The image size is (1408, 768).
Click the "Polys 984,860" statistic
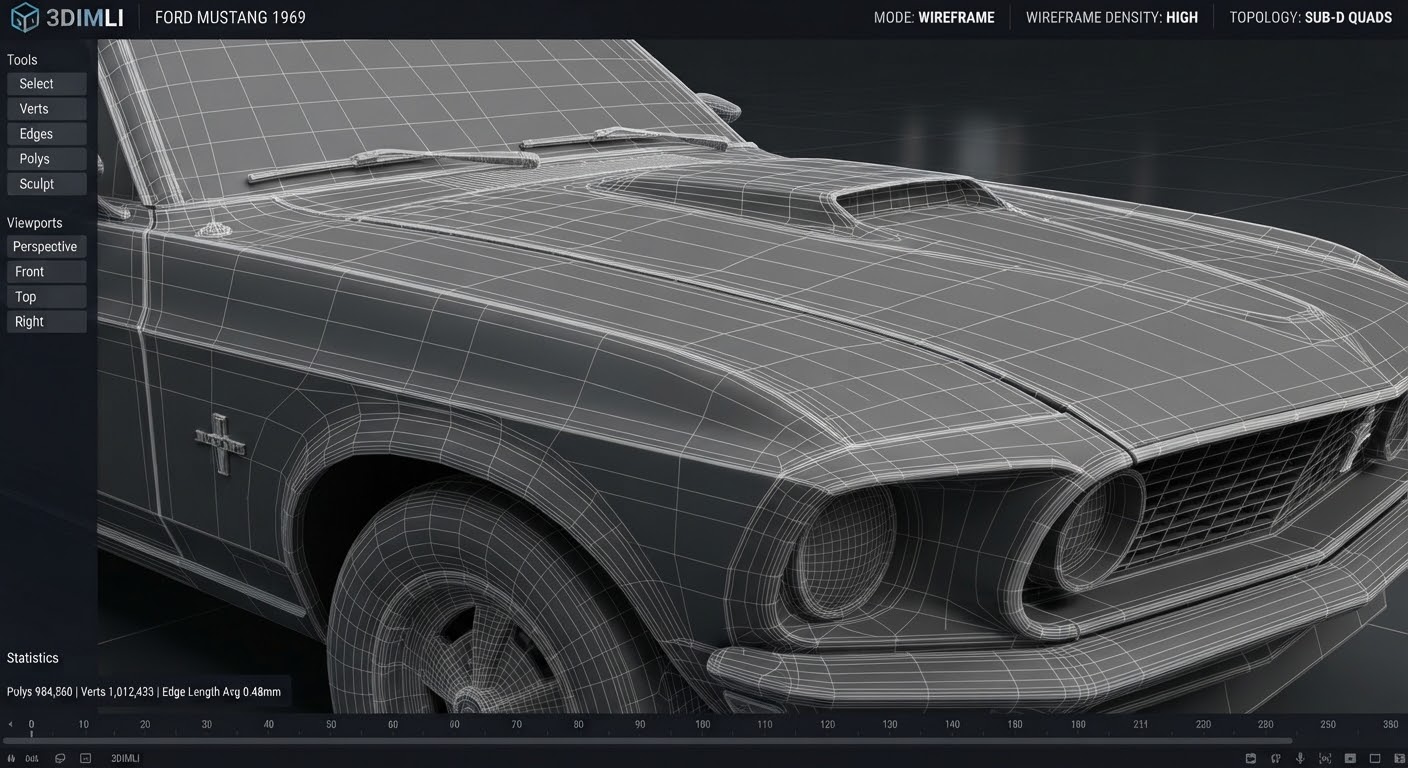(39, 691)
